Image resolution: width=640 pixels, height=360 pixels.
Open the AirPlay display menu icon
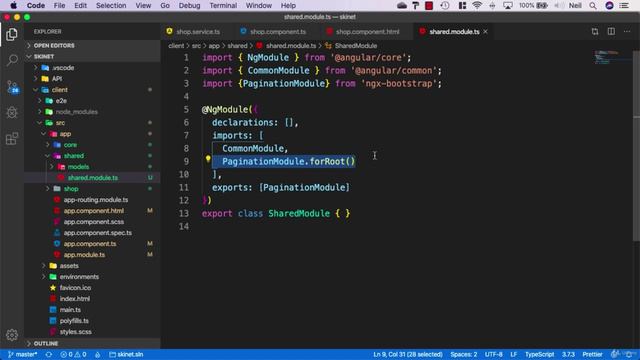[x=508, y=5]
